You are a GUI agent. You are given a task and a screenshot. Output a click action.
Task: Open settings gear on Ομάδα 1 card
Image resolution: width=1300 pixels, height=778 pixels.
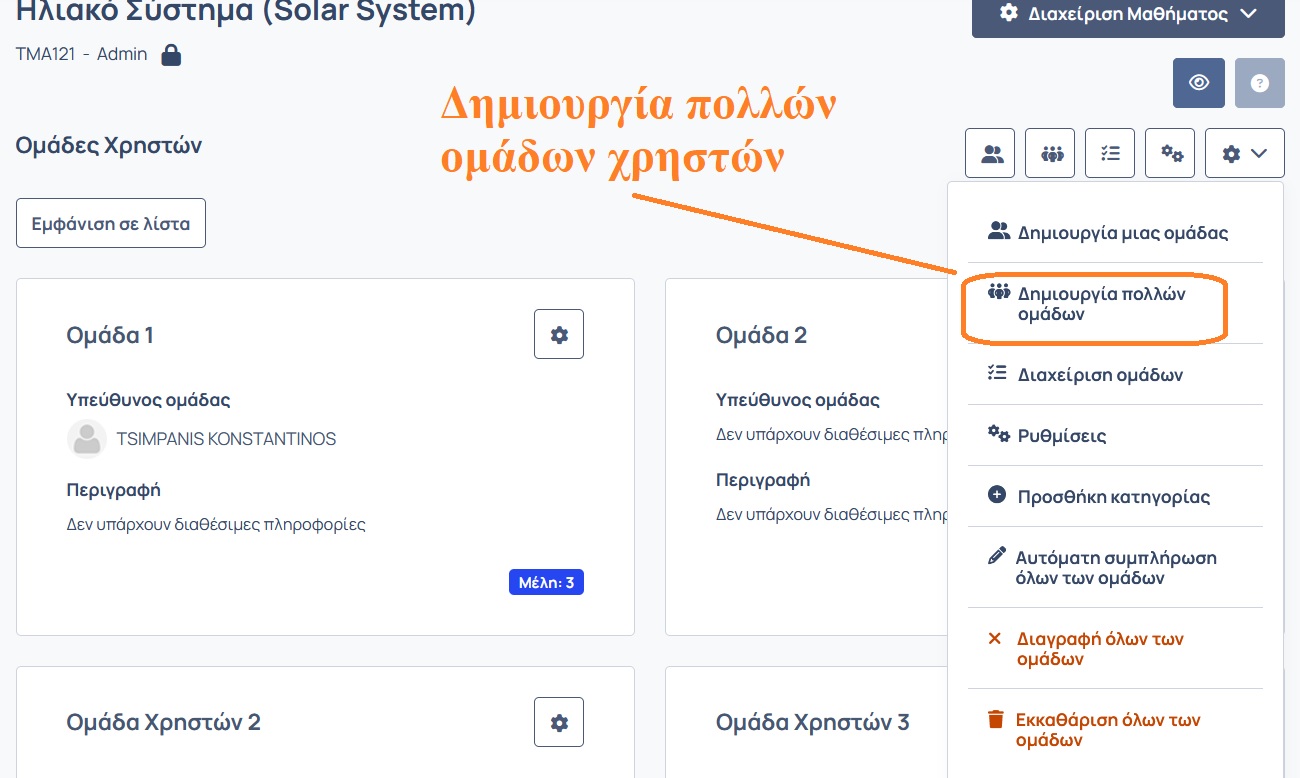coord(559,335)
